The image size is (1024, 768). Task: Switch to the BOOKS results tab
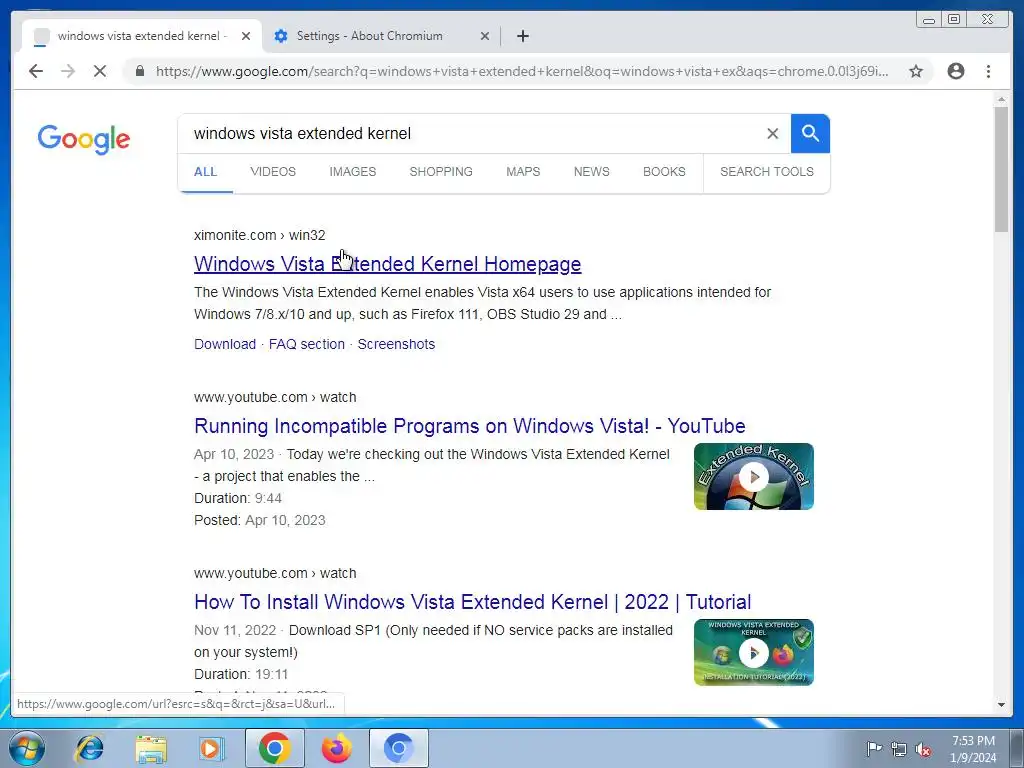coord(664,172)
